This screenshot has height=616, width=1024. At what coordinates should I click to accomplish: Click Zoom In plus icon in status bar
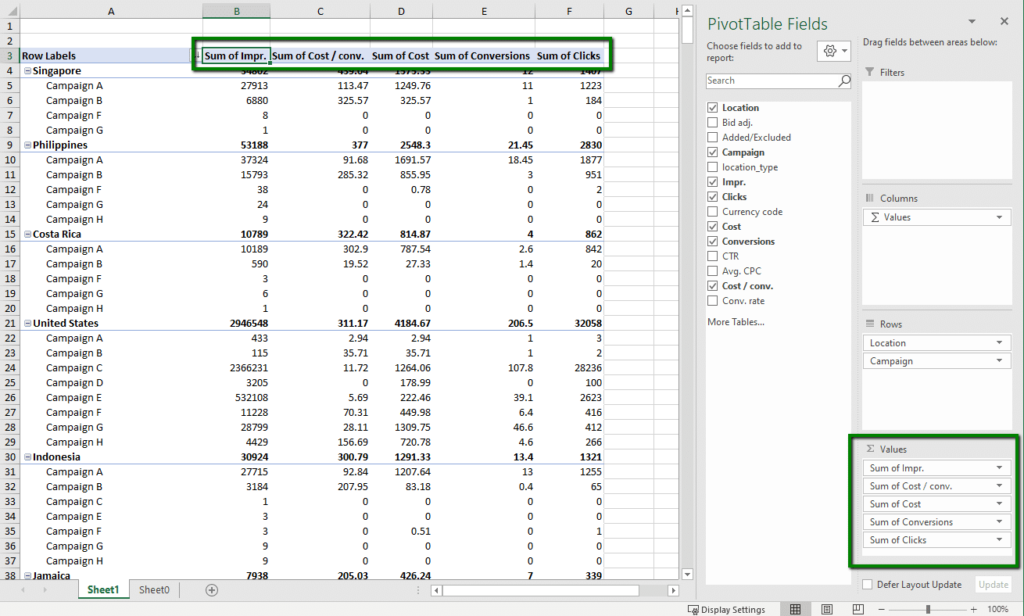tap(972, 608)
